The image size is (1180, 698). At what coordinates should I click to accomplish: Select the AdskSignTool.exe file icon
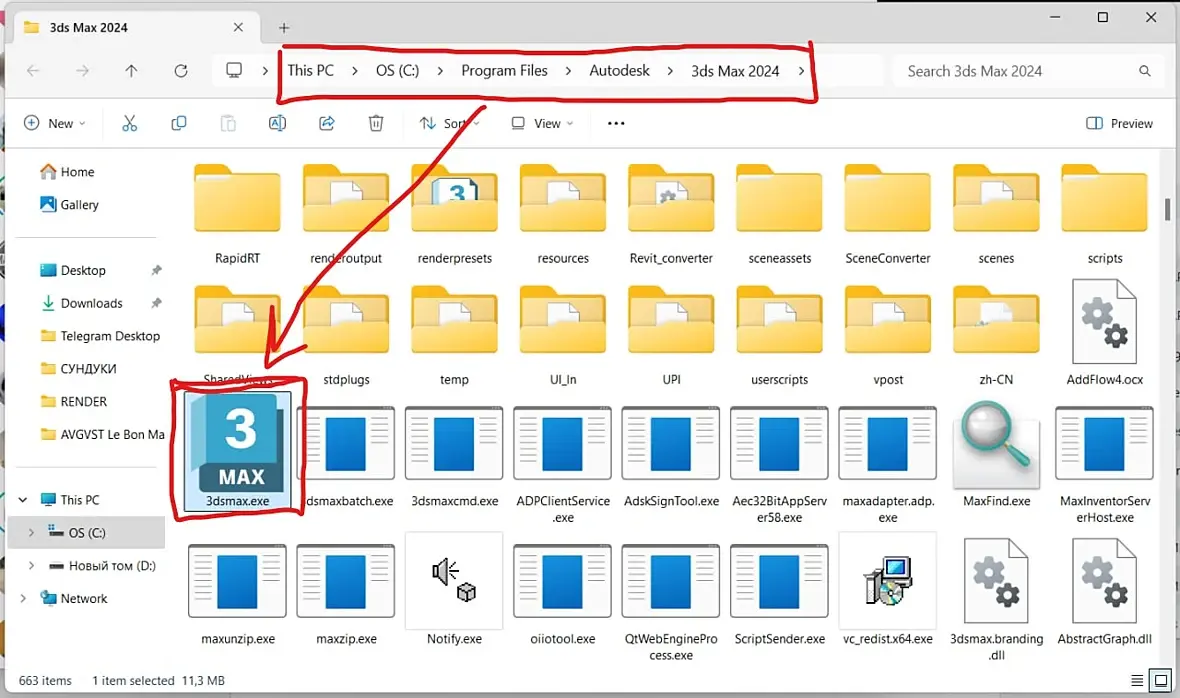[671, 444]
